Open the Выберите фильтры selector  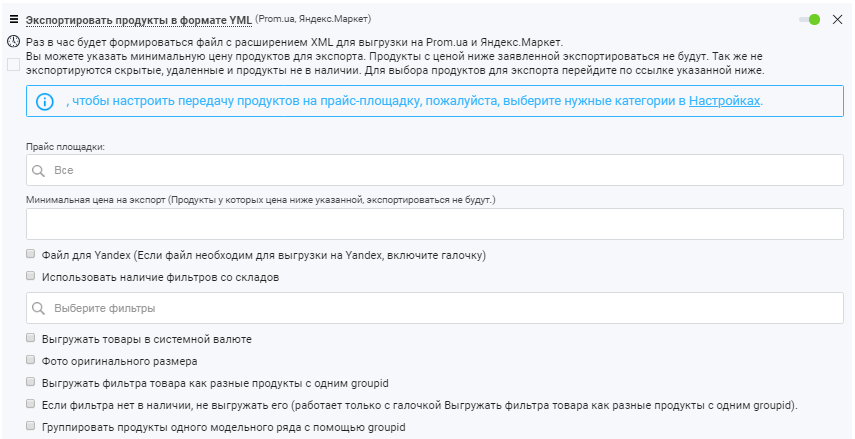click(435, 308)
